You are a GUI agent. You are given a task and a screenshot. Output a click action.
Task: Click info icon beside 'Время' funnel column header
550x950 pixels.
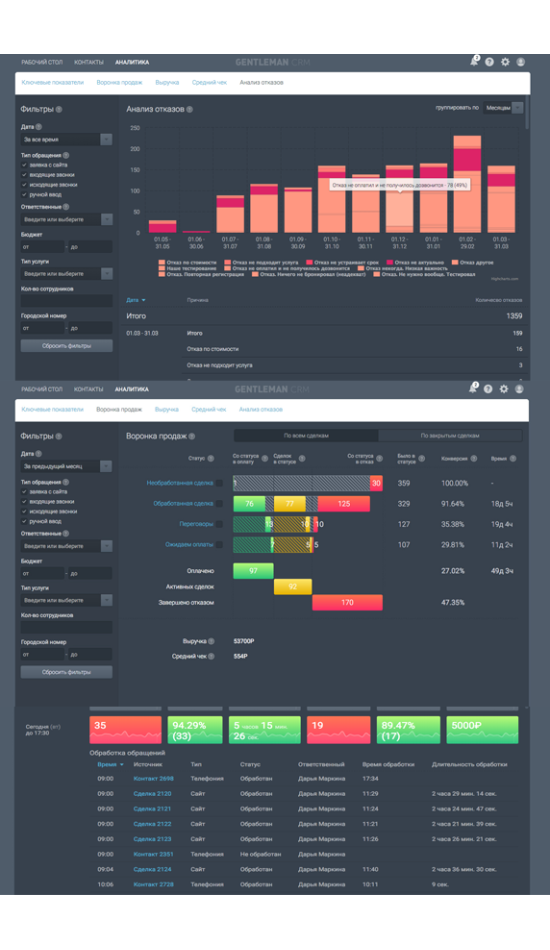512,459
